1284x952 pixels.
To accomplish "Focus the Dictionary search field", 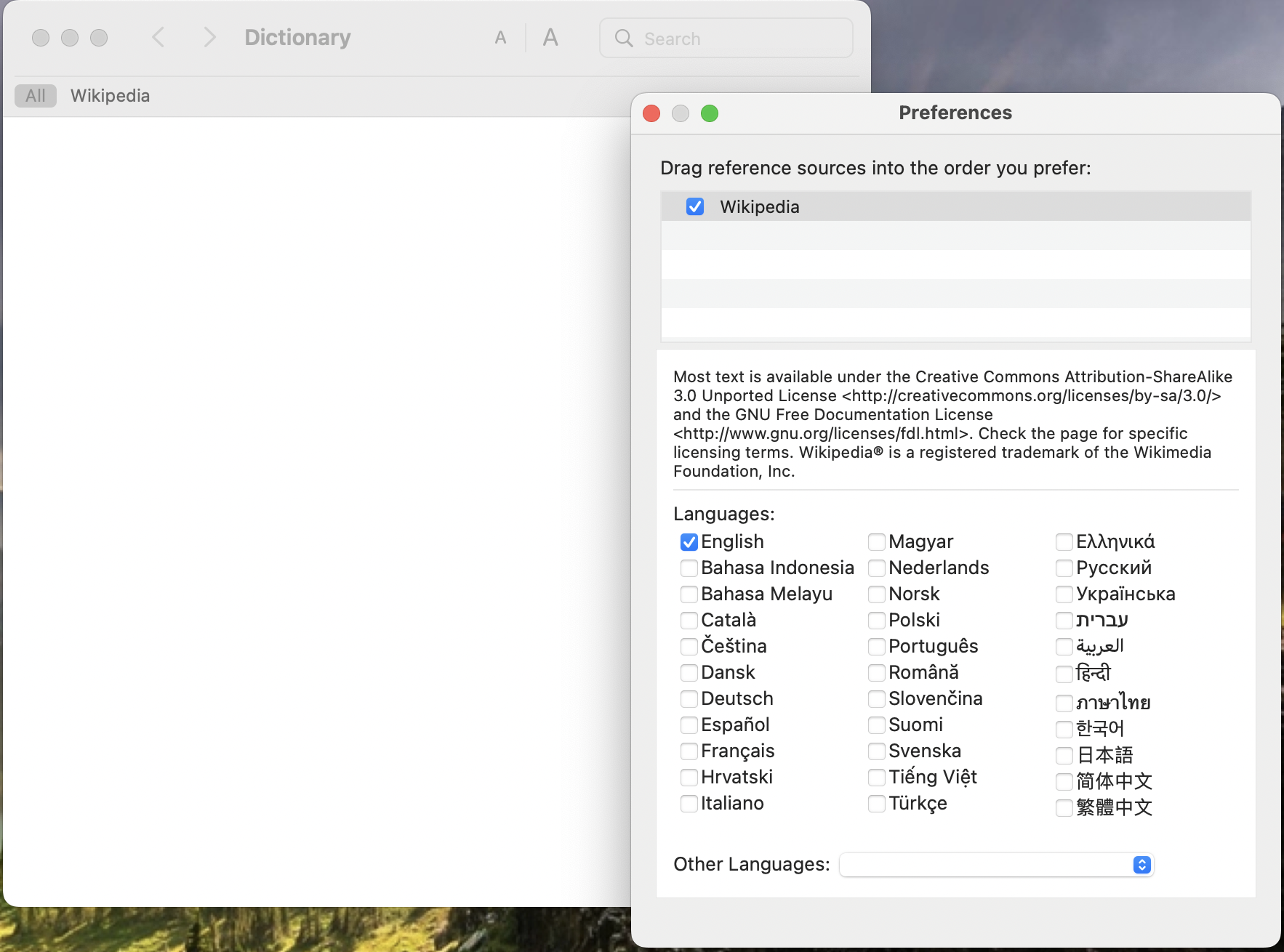I will (726, 38).
